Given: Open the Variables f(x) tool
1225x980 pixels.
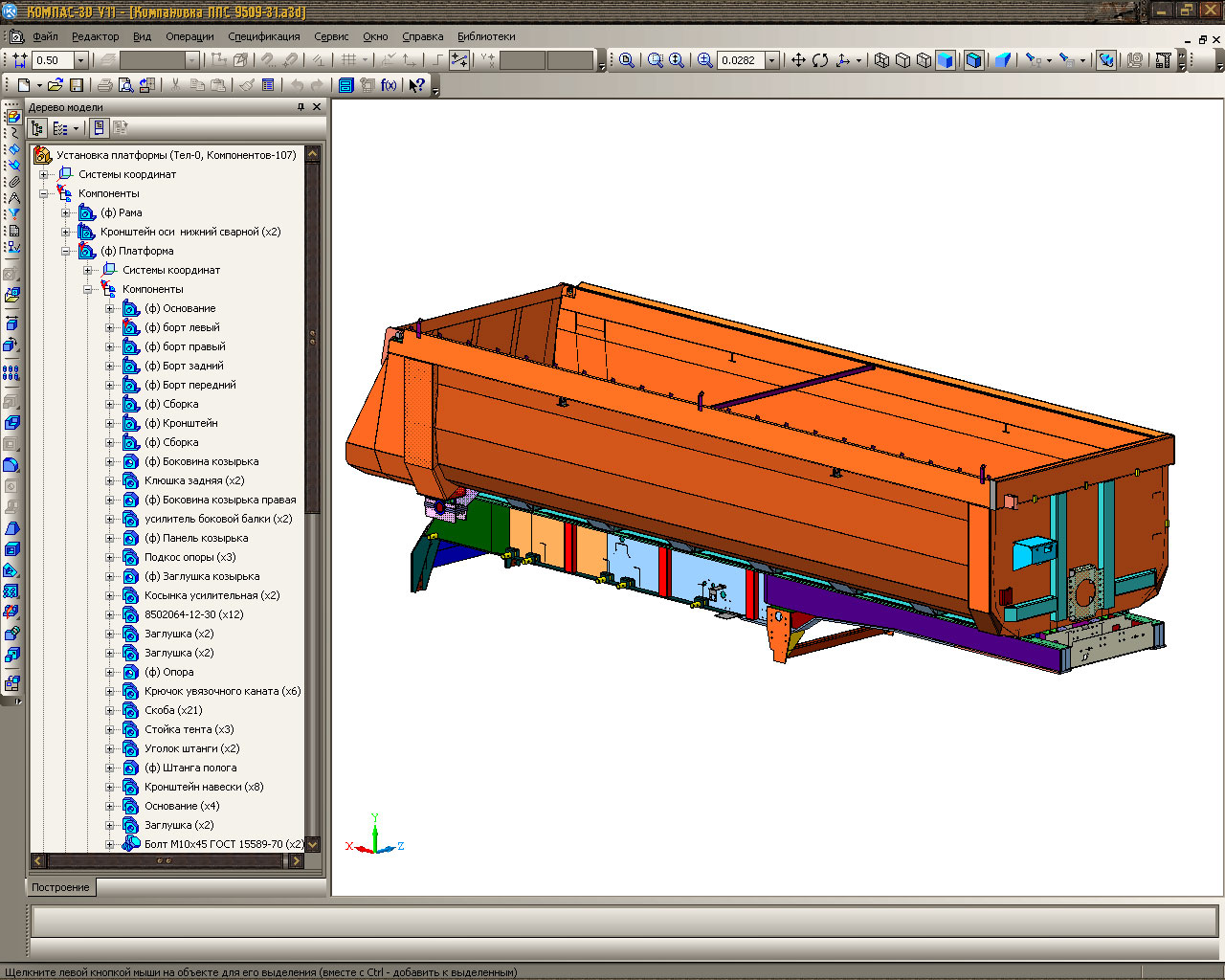Looking at the screenshot, I should [389, 85].
